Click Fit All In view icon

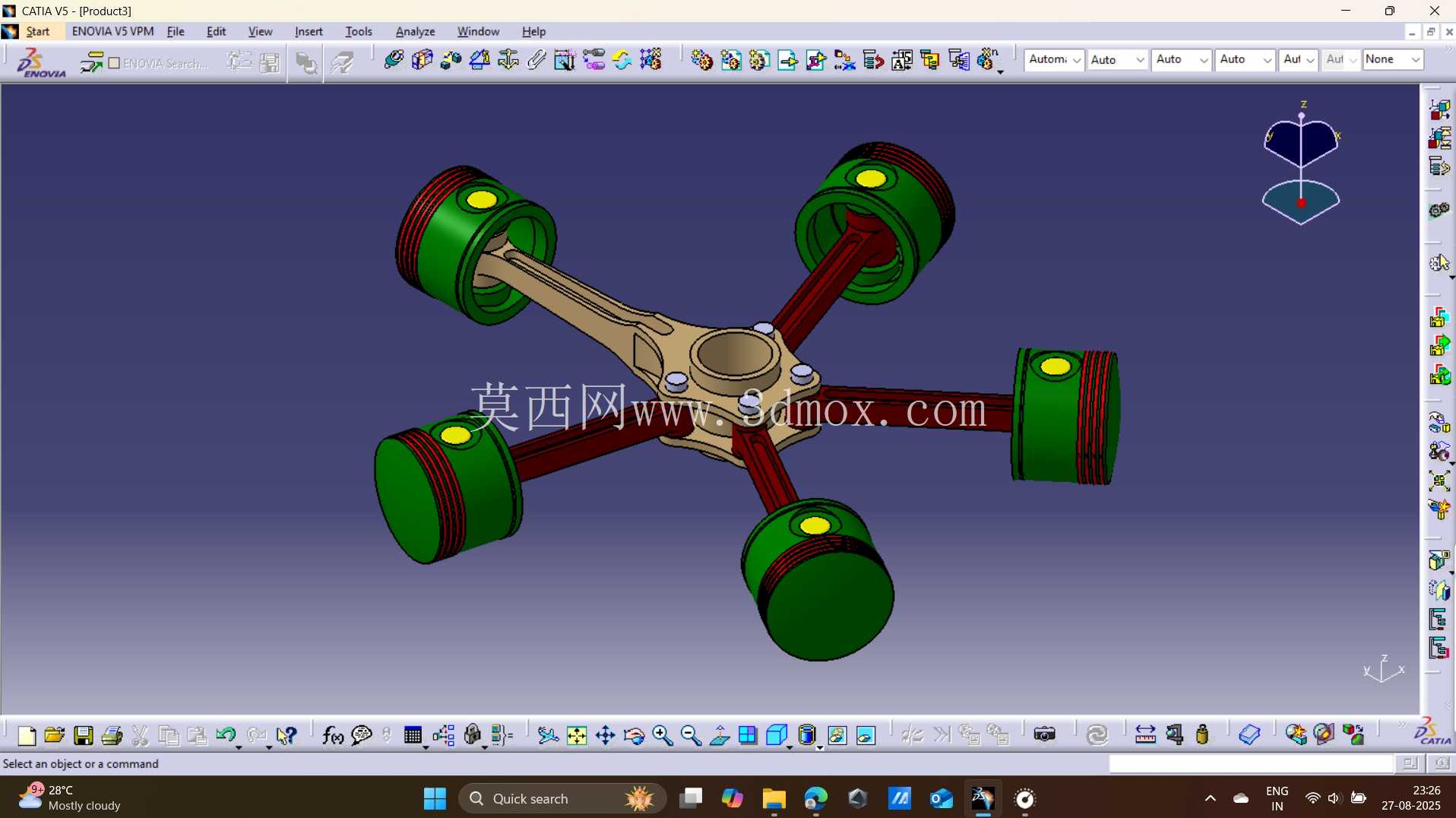[x=577, y=735]
